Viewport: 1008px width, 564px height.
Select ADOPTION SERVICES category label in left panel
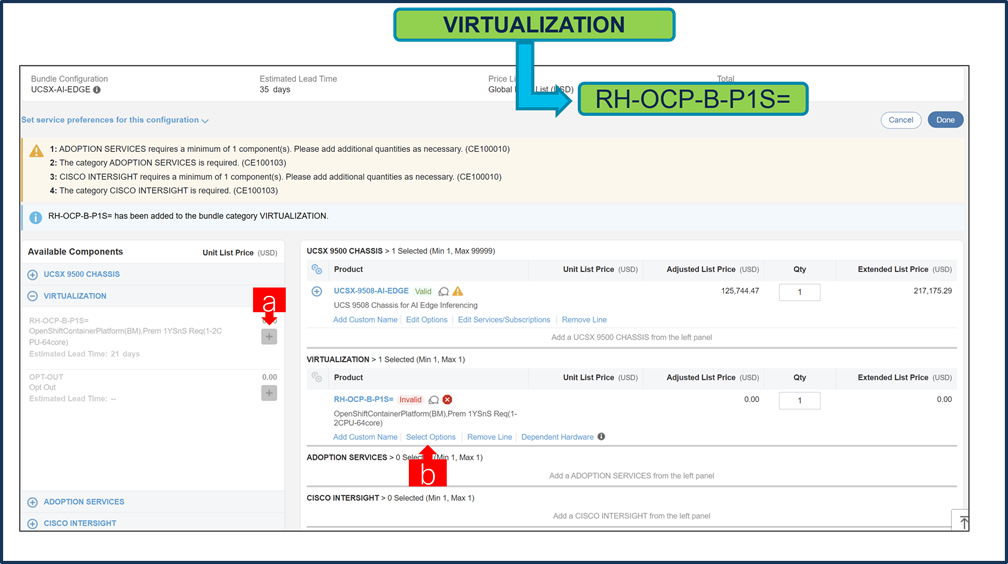point(84,502)
